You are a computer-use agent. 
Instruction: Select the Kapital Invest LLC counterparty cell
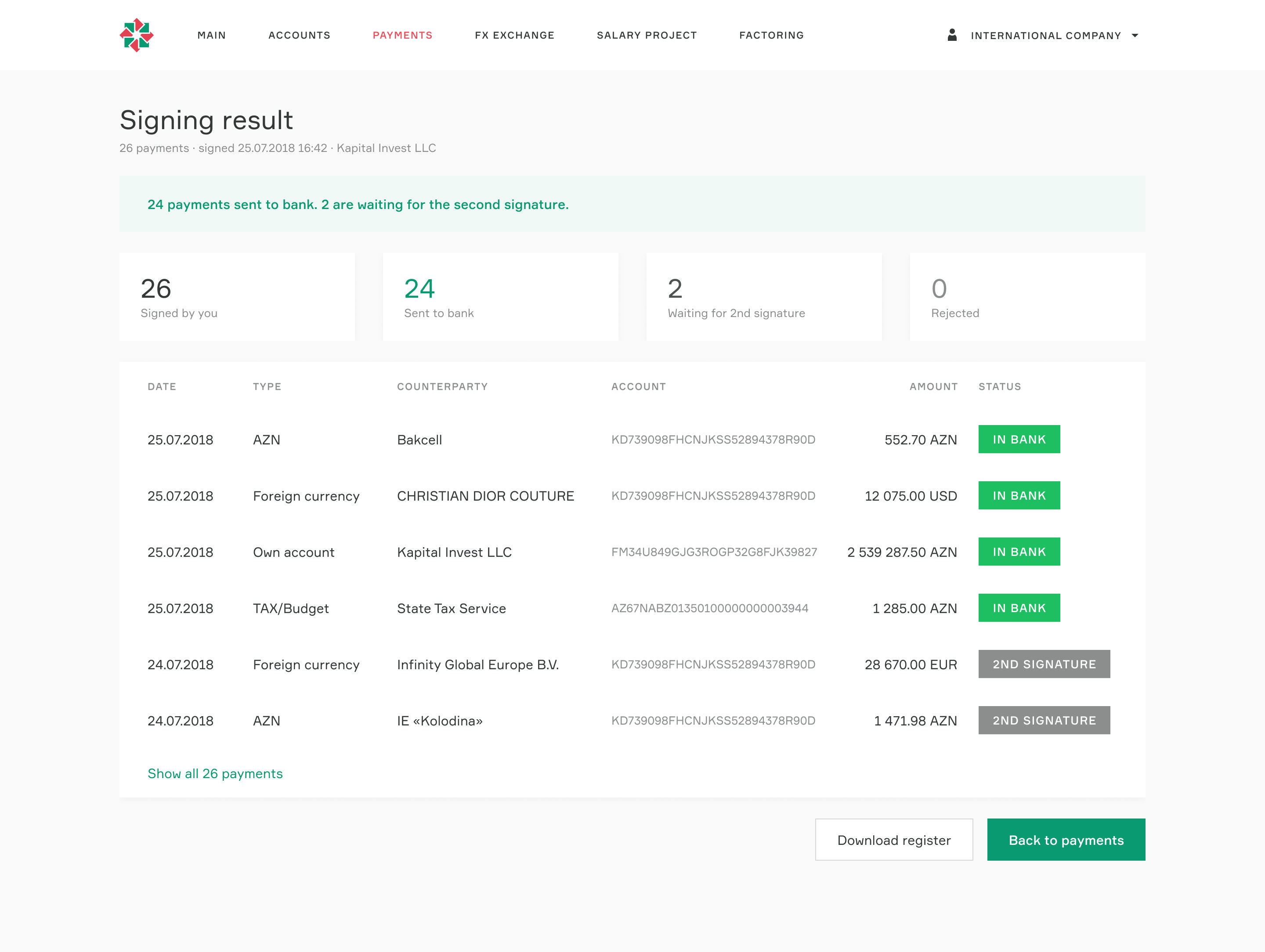point(454,552)
